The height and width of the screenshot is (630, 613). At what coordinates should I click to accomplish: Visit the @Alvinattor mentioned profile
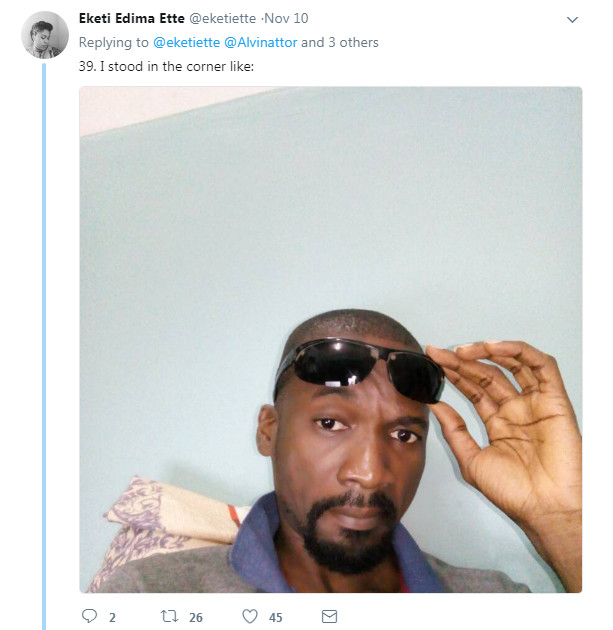(260, 43)
